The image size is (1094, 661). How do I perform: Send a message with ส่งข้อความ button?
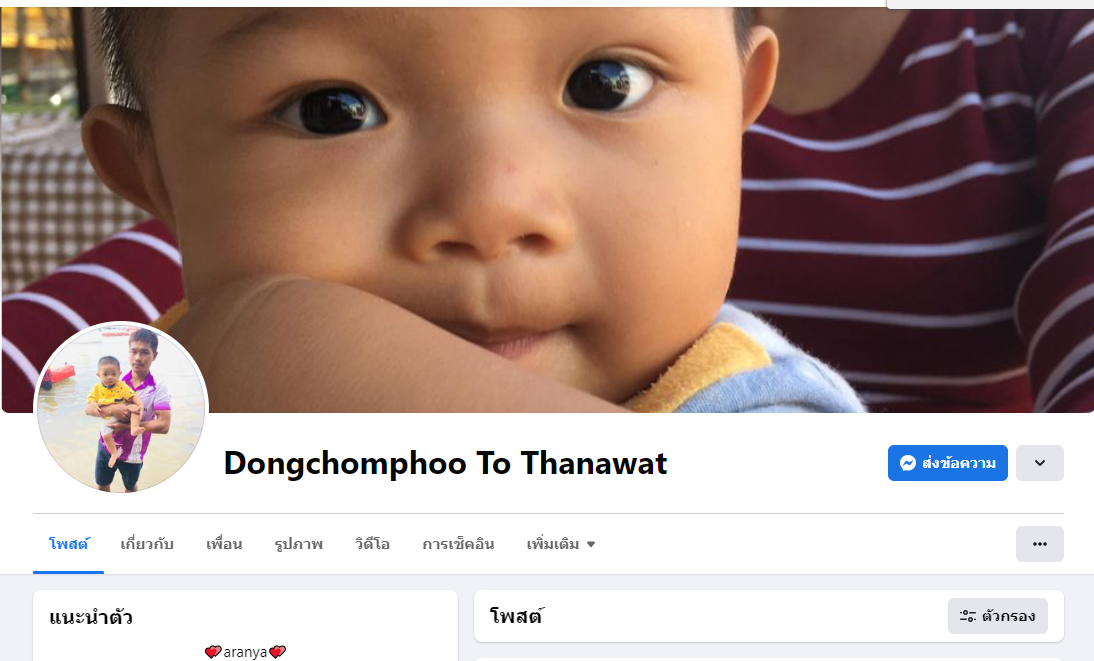click(x=947, y=463)
